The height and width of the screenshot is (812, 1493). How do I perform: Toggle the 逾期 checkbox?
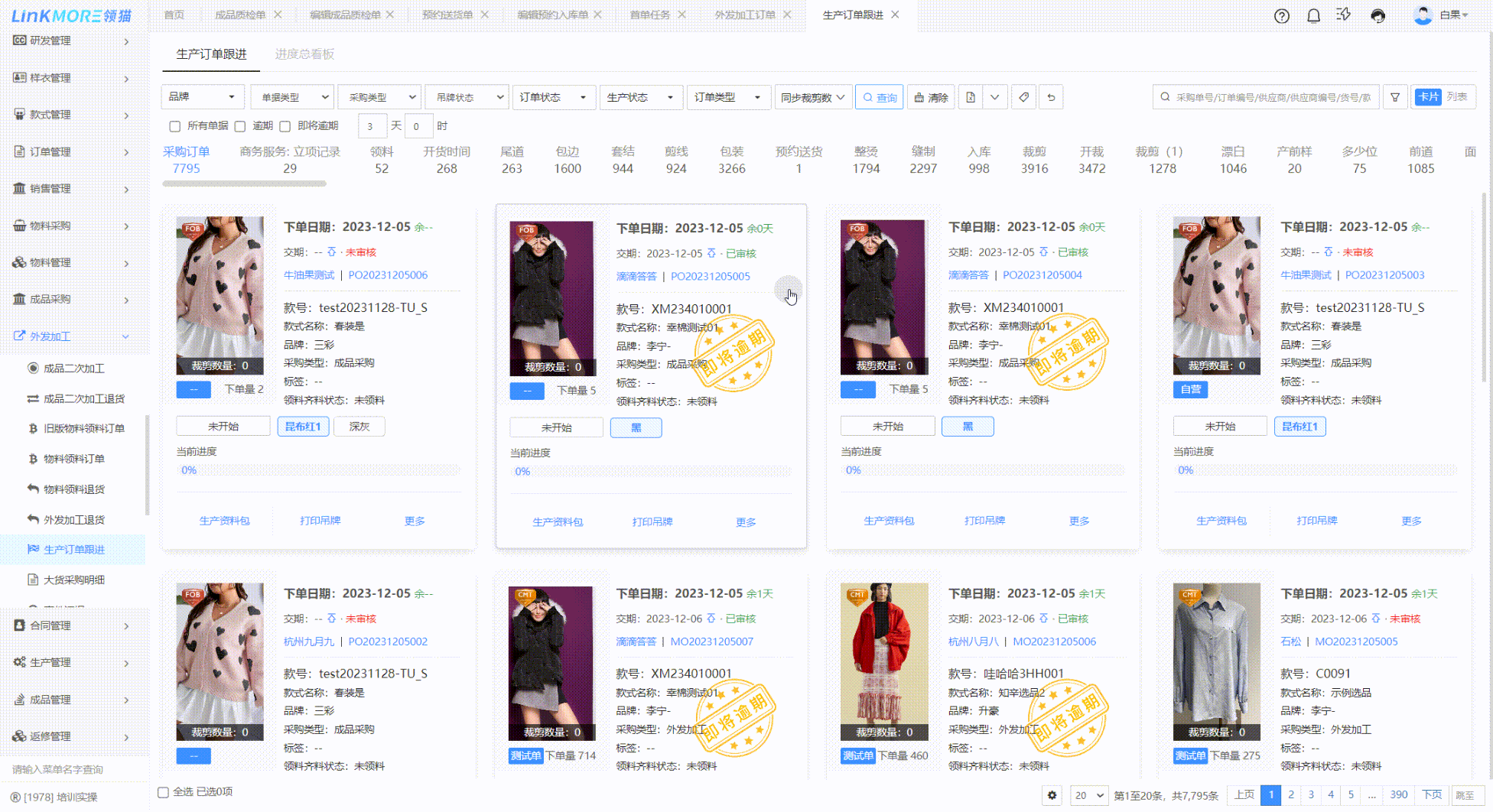coord(240,126)
